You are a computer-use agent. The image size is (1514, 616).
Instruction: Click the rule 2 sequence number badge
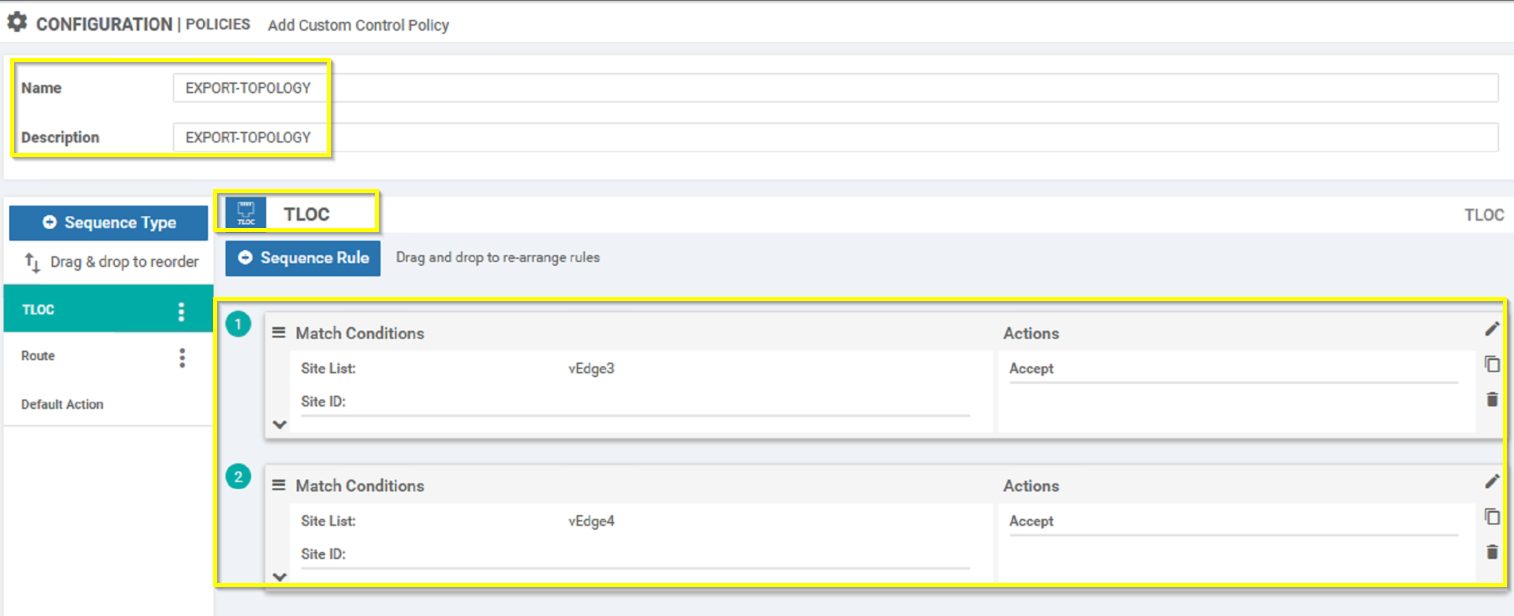pos(238,477)
